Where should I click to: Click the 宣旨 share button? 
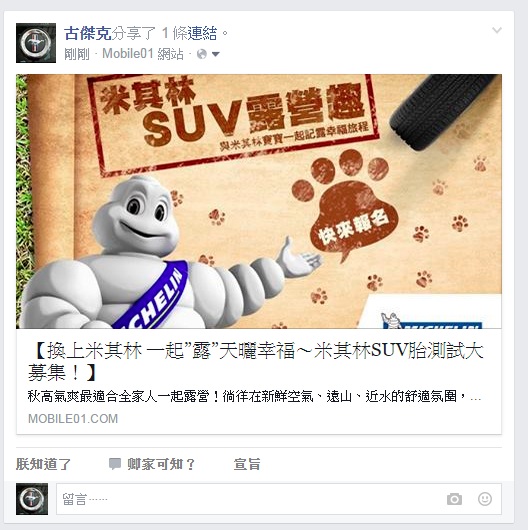247,464
